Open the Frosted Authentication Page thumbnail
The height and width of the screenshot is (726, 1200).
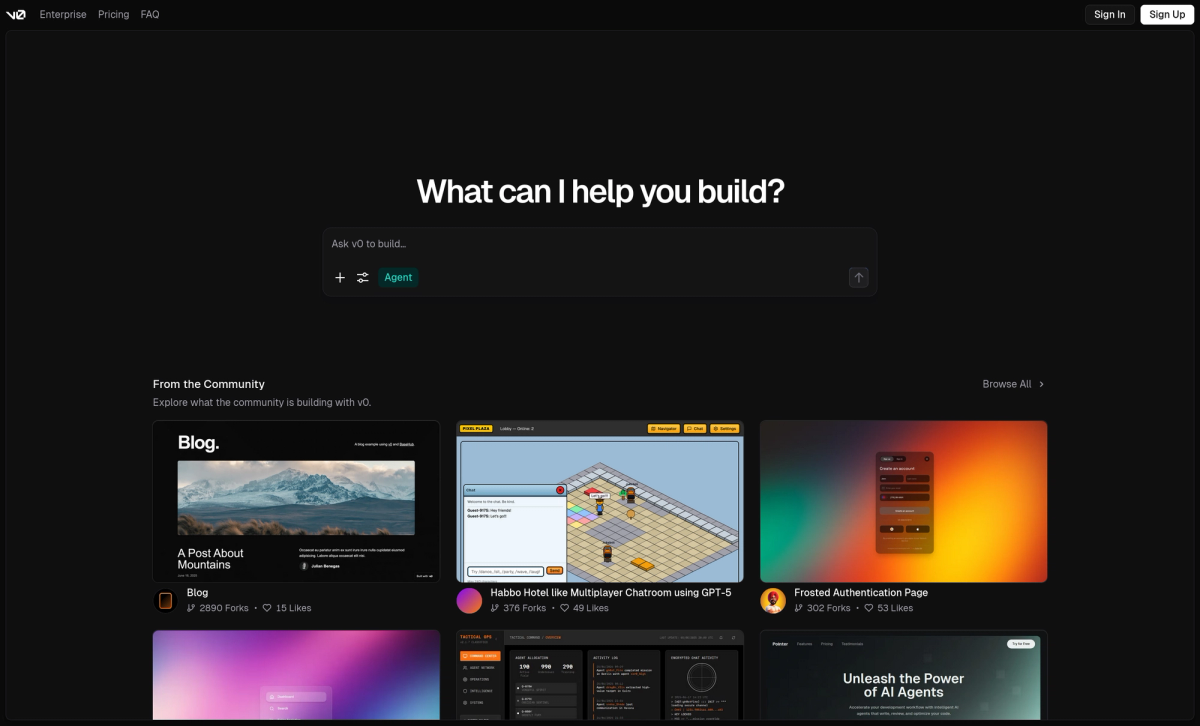(903, 501)
